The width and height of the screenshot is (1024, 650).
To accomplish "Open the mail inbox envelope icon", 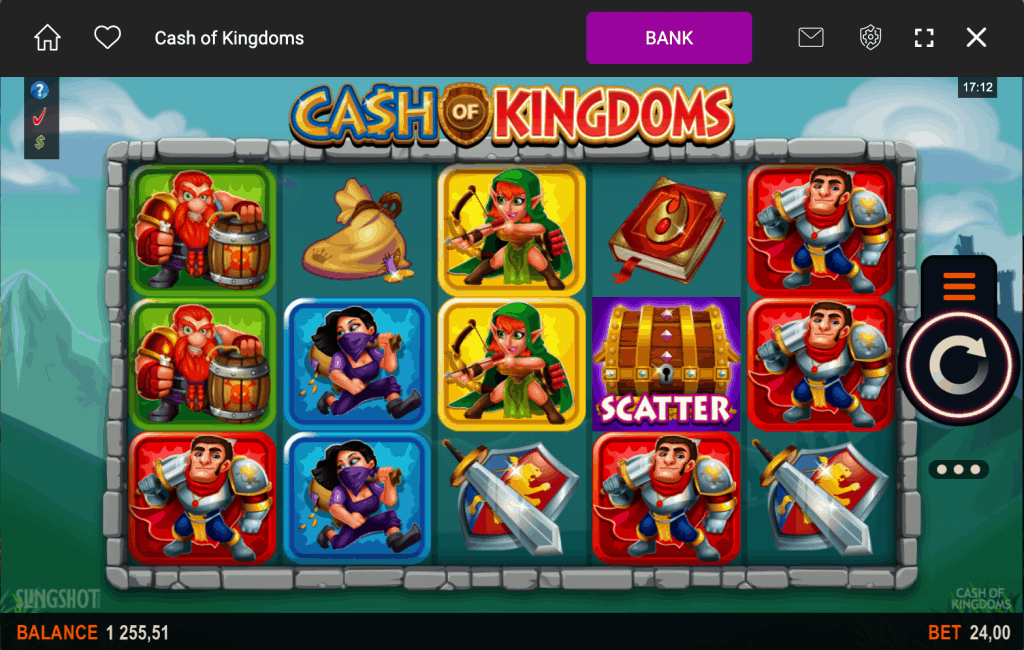I will 810,37.
